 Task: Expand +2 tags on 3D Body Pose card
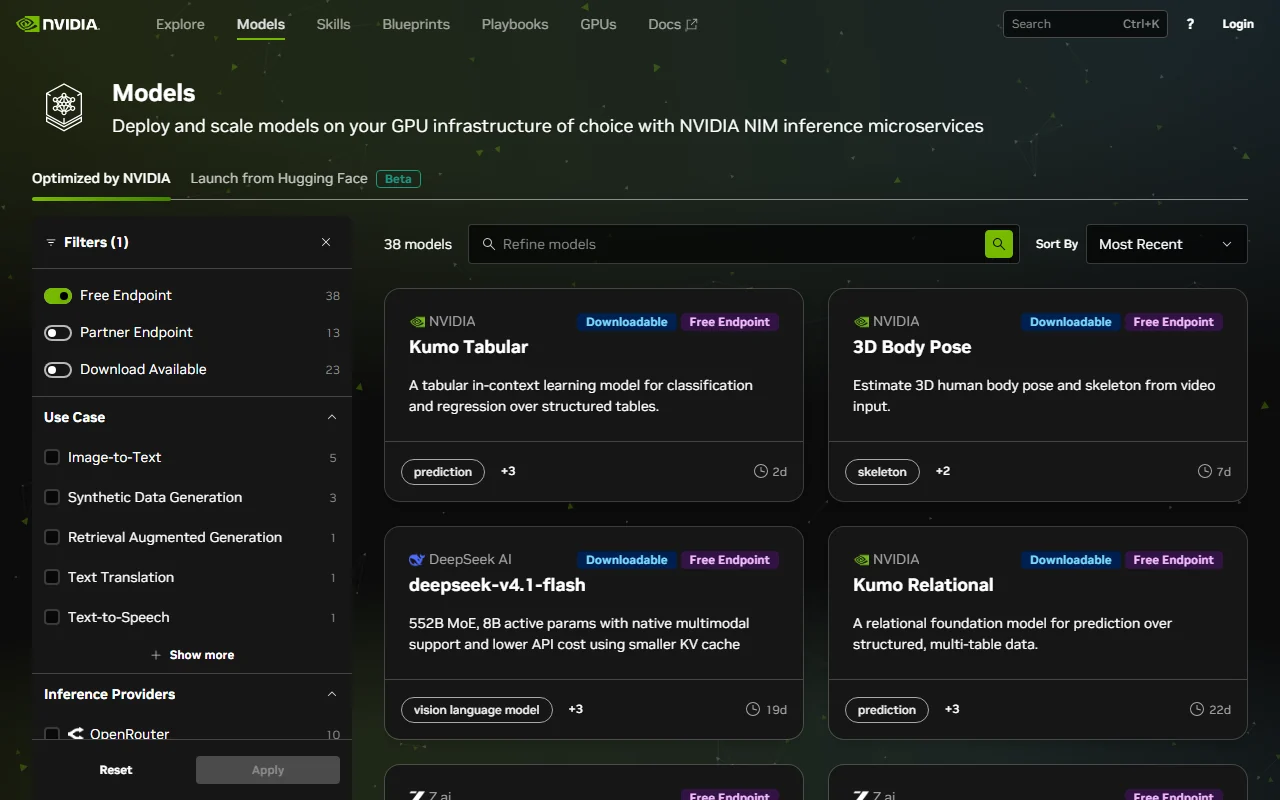(x=943, y=471)
